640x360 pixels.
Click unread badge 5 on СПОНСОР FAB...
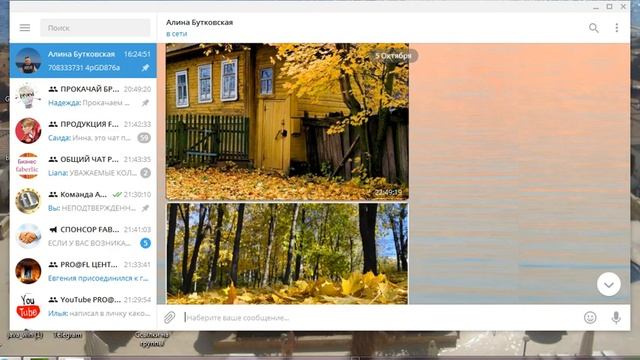145,243
